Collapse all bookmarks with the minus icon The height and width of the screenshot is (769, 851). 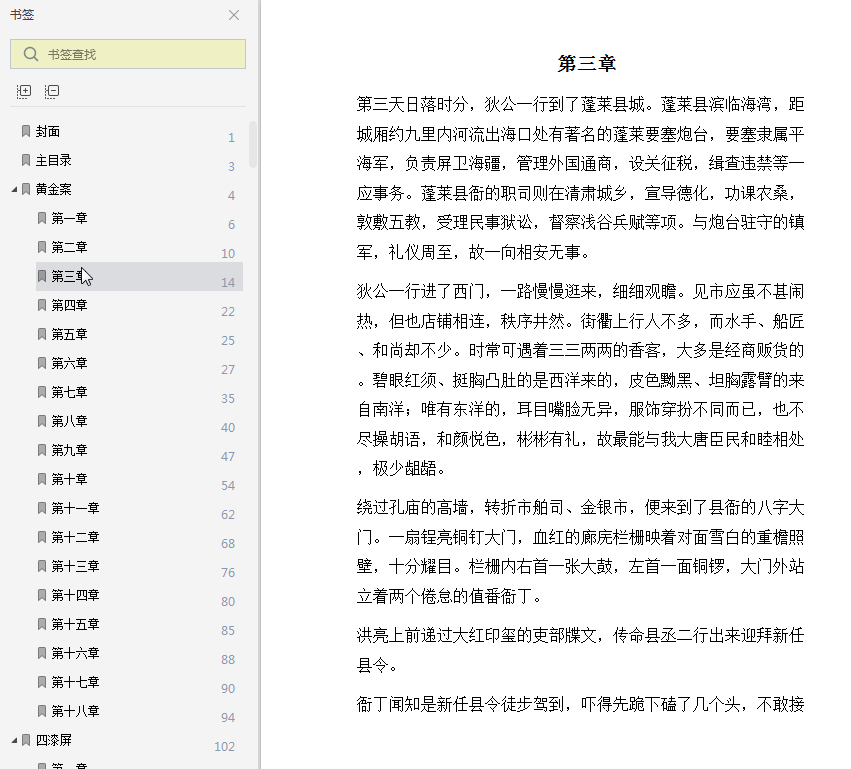[x=52, y=91]
